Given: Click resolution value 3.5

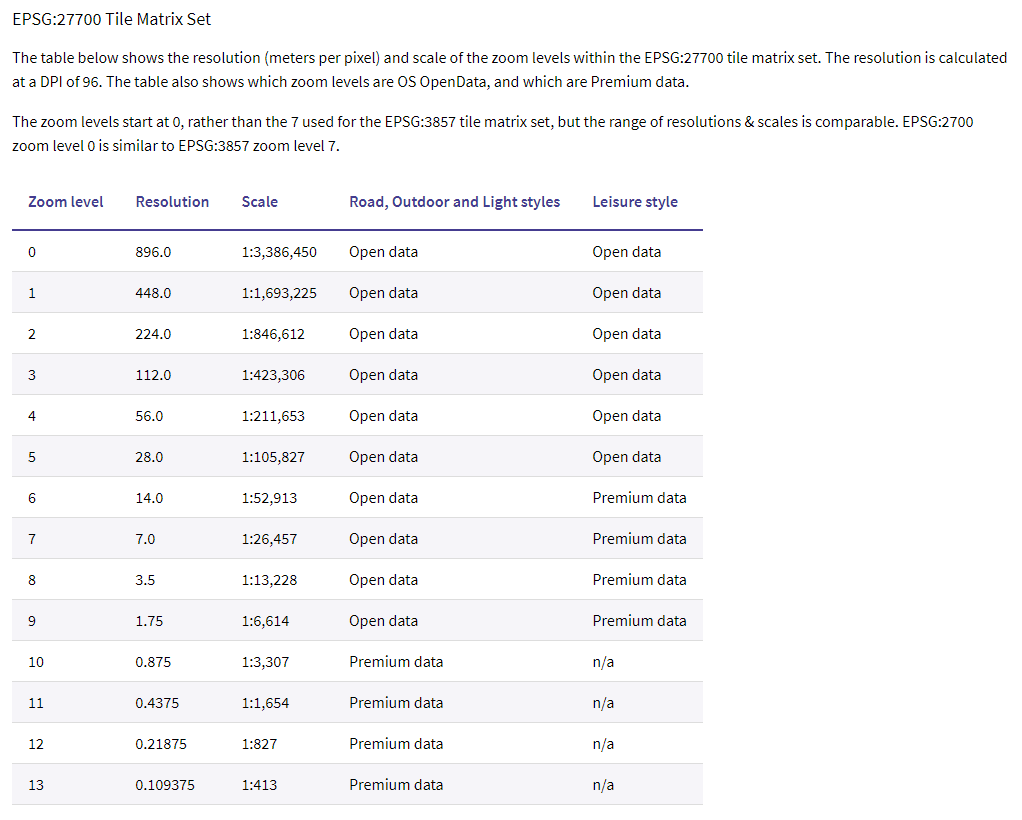Looking at the screenshot, I should coord(145,581).
